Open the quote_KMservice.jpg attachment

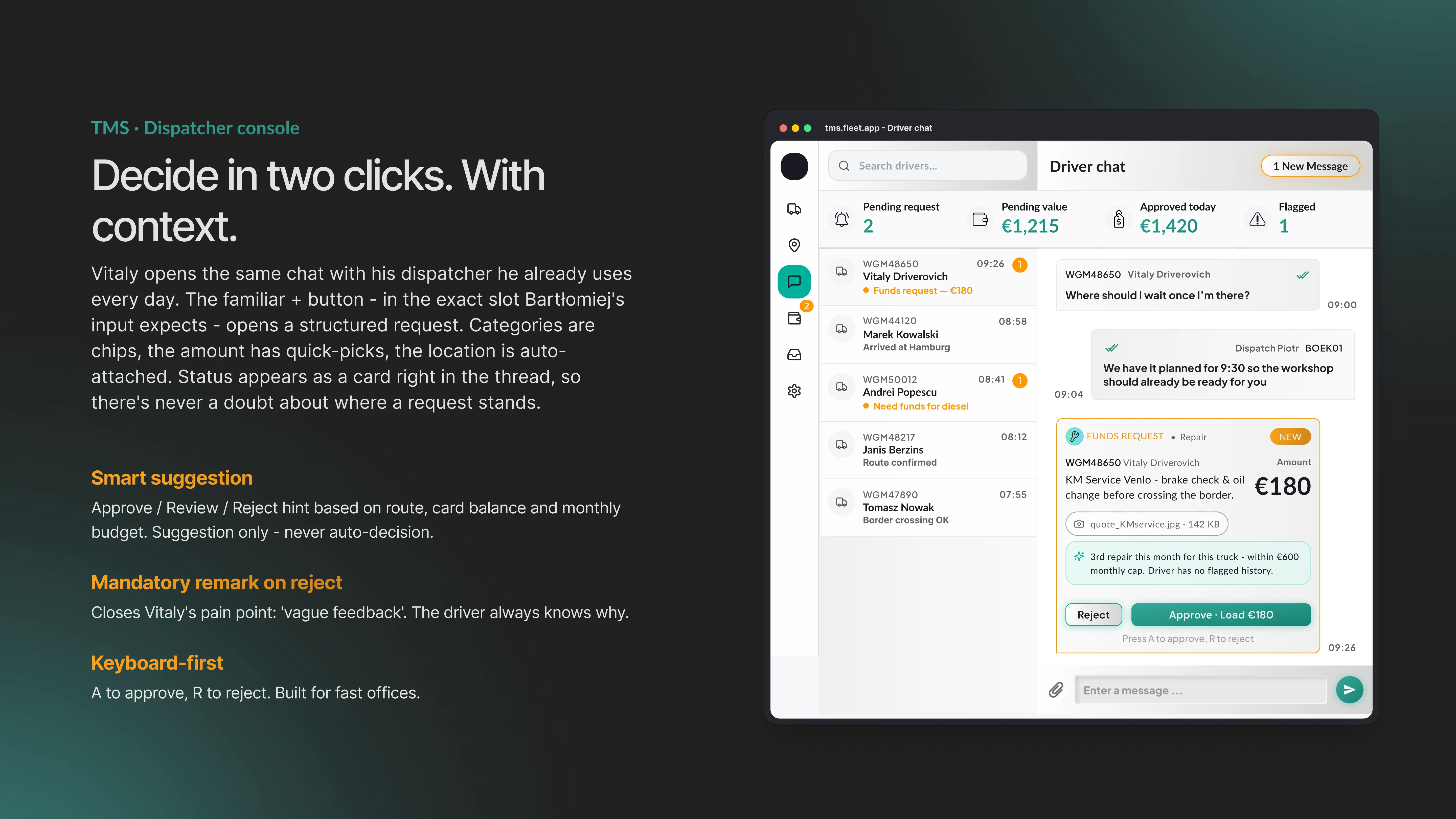point(1146,524)
